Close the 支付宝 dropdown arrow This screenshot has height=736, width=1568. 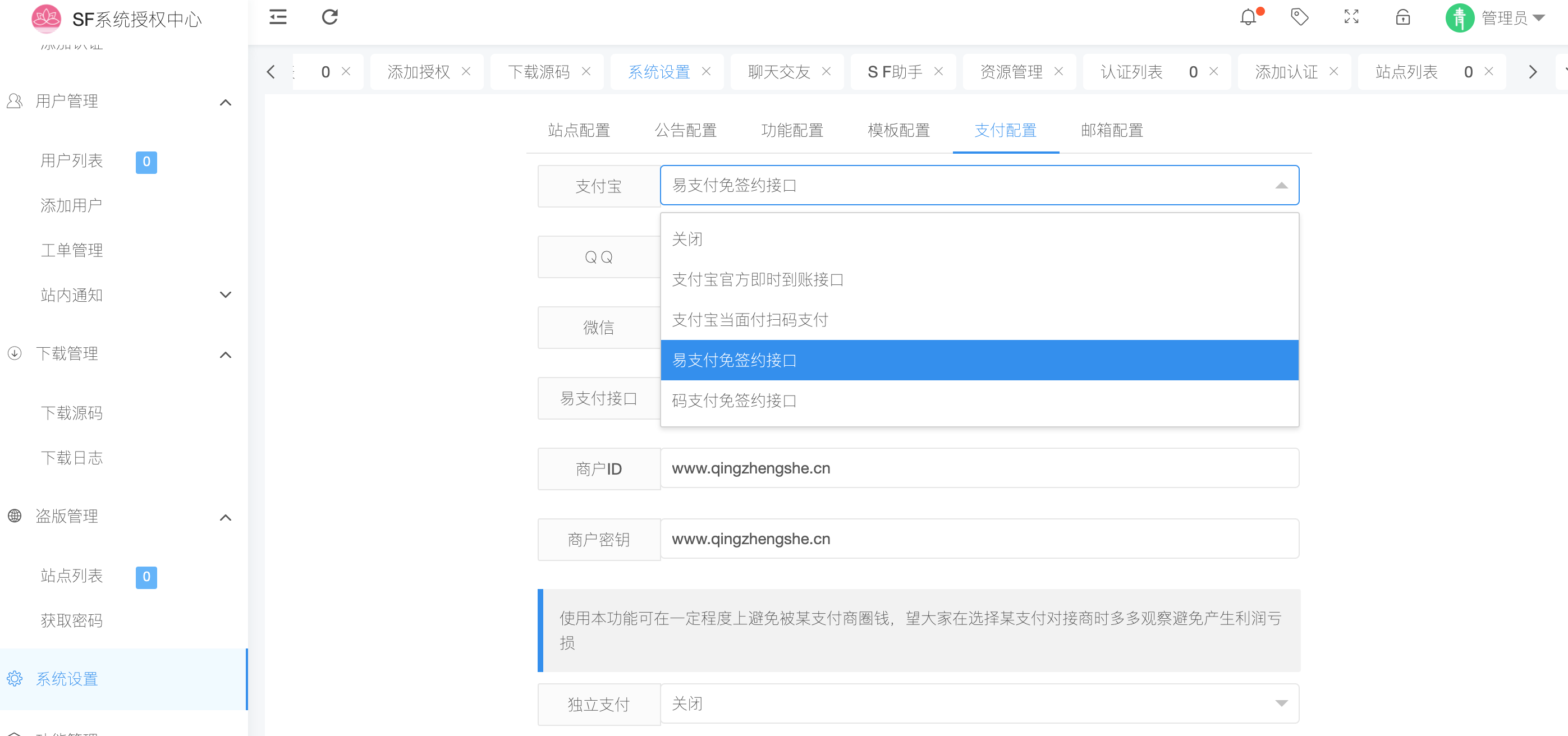pos(1281,186)
